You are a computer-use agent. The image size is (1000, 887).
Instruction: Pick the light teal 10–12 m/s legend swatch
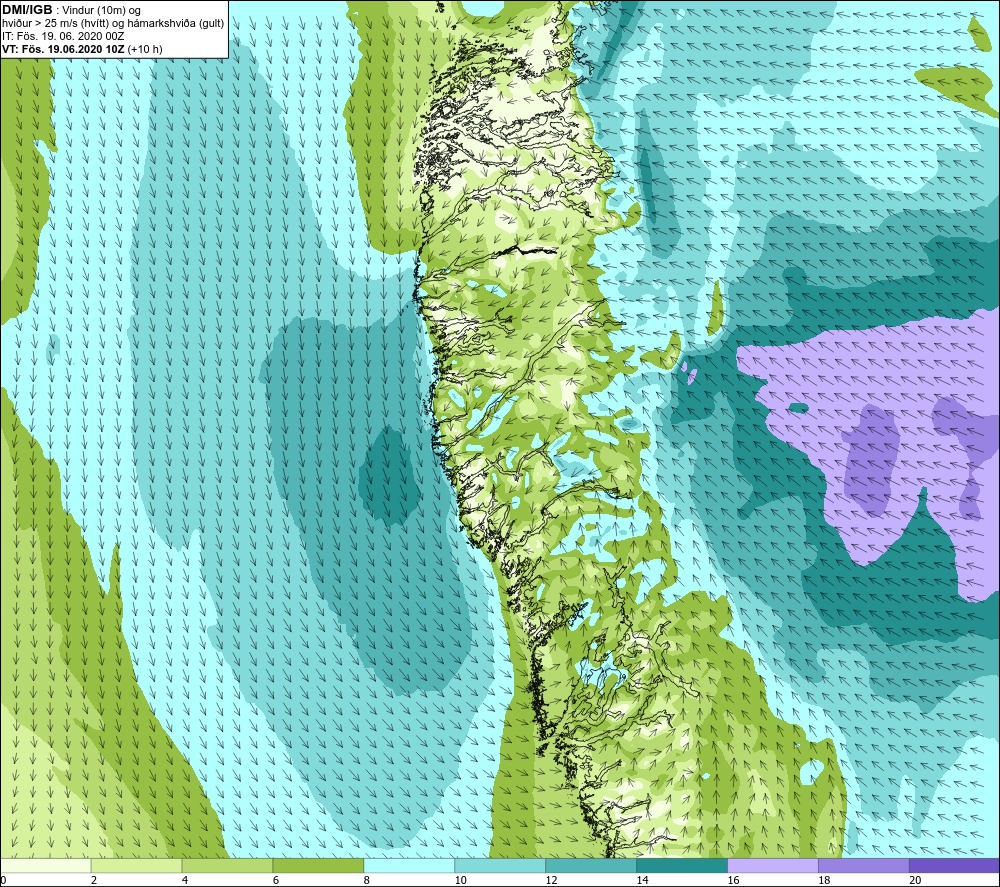500,865
